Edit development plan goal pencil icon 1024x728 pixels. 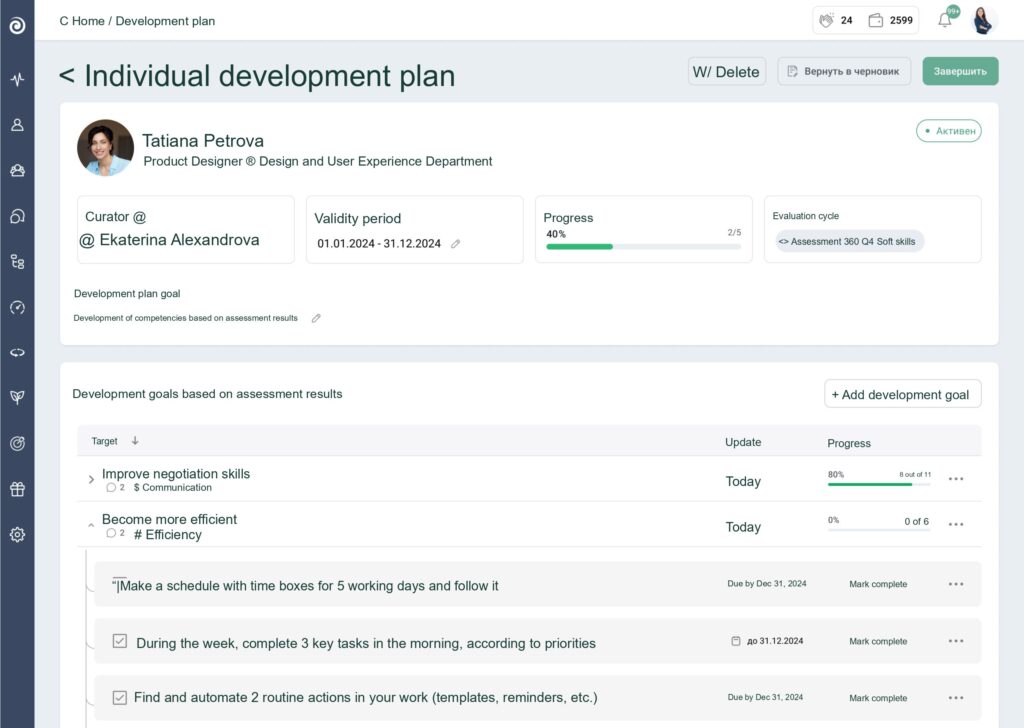coord(316,318)
